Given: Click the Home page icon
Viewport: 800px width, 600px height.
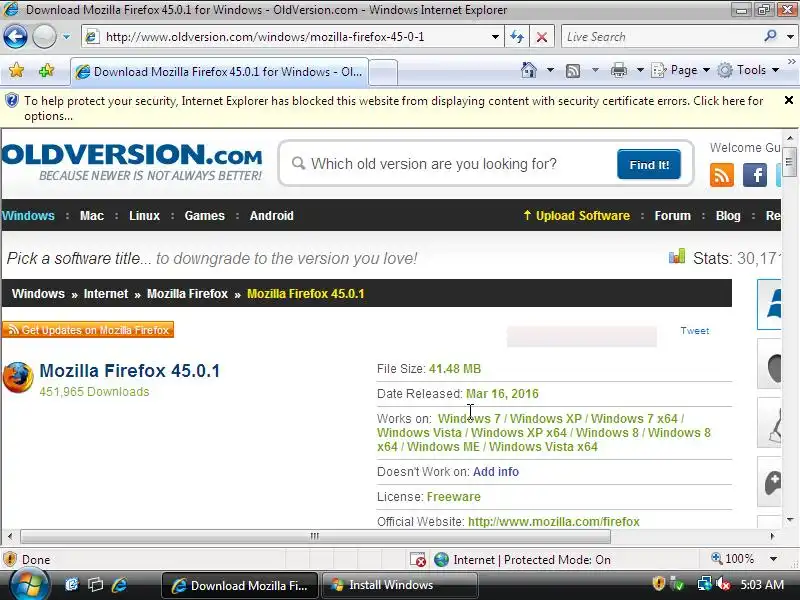Looking at the screenshot, I should pos(529,70).
